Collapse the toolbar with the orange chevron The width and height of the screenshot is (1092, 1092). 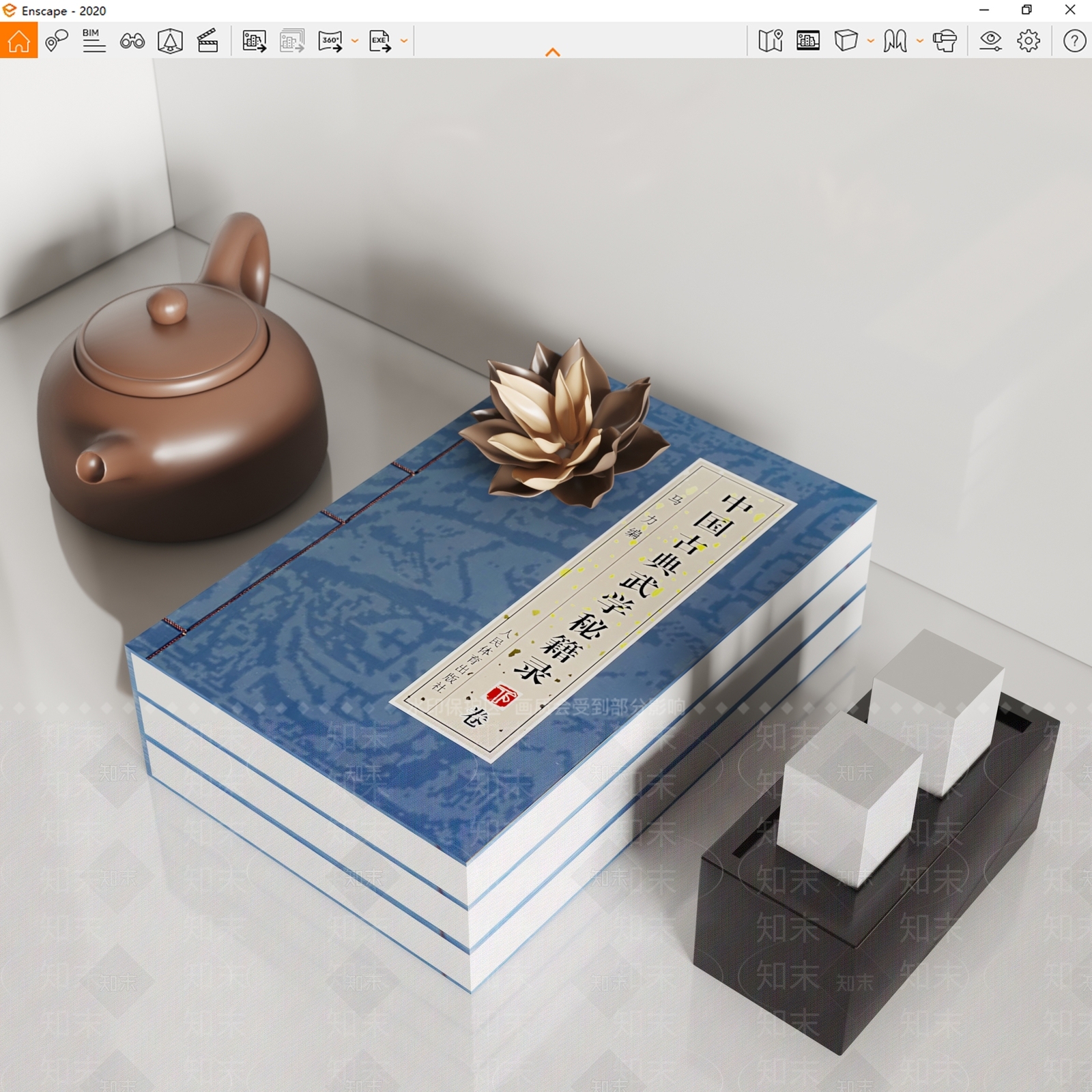coord(553,52)
